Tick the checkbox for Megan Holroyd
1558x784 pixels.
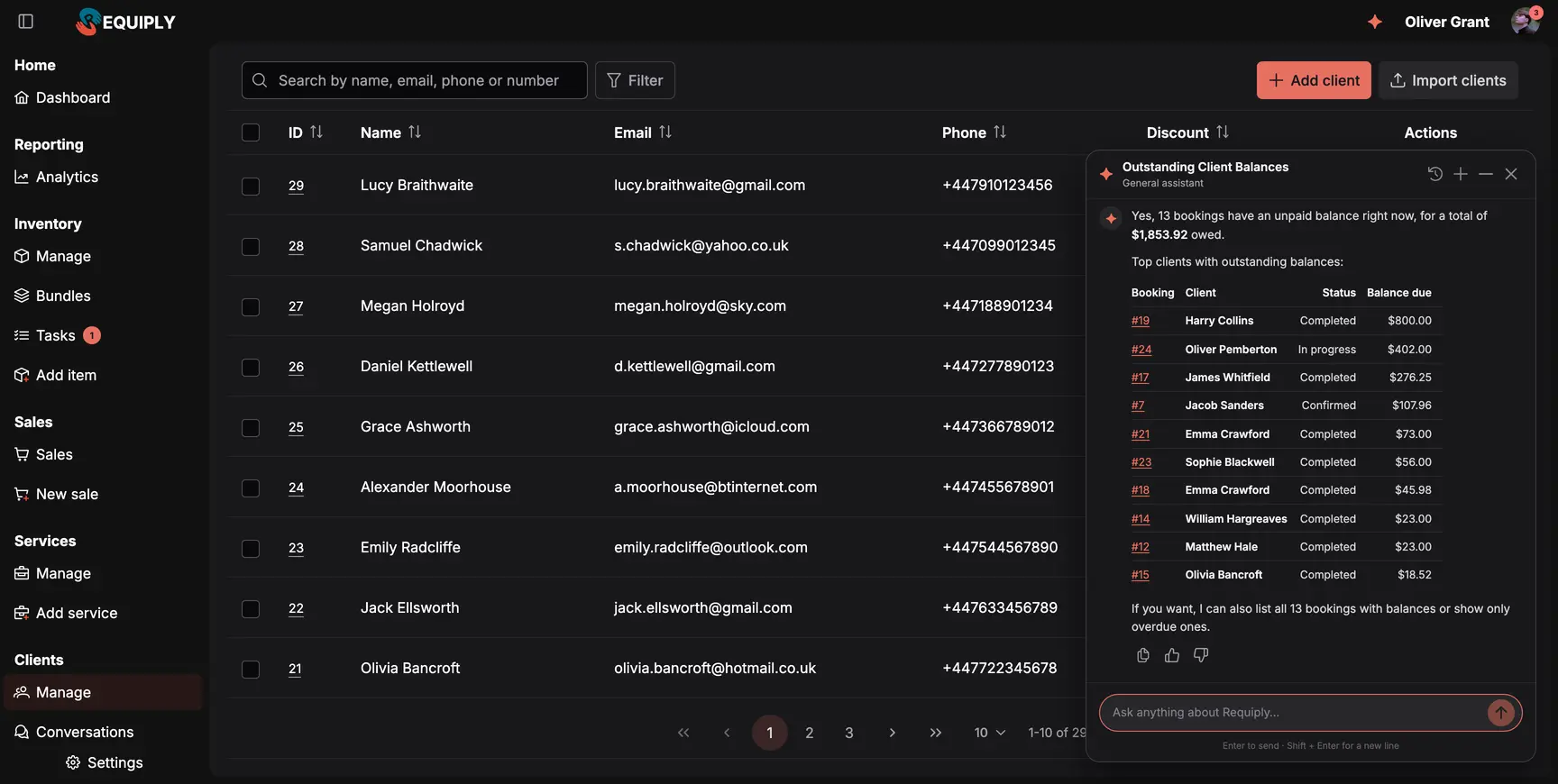[x=251, y=307]
